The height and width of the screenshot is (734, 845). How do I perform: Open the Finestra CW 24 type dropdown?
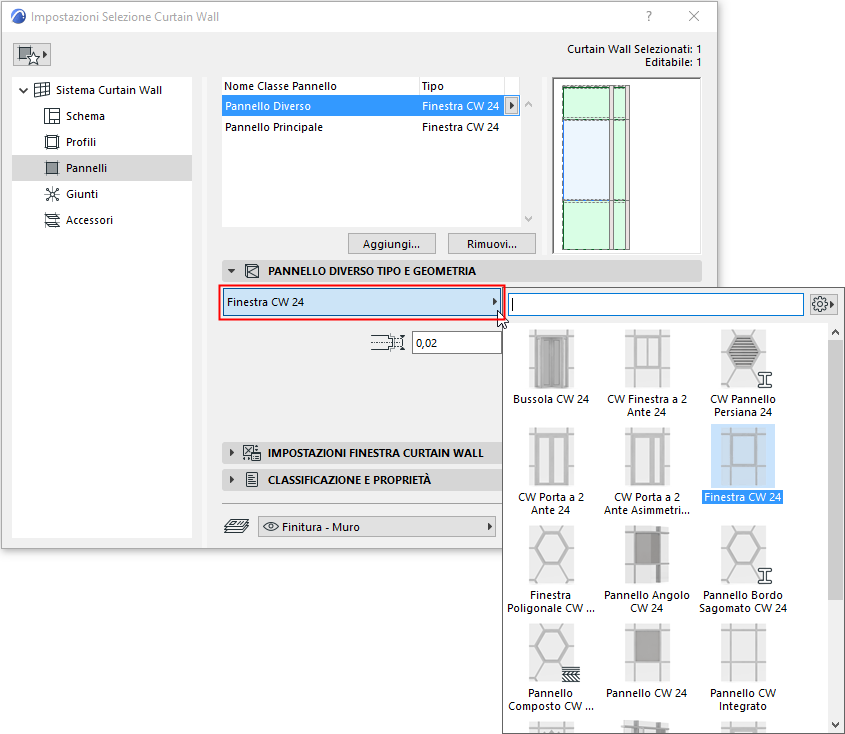point(361,302)
